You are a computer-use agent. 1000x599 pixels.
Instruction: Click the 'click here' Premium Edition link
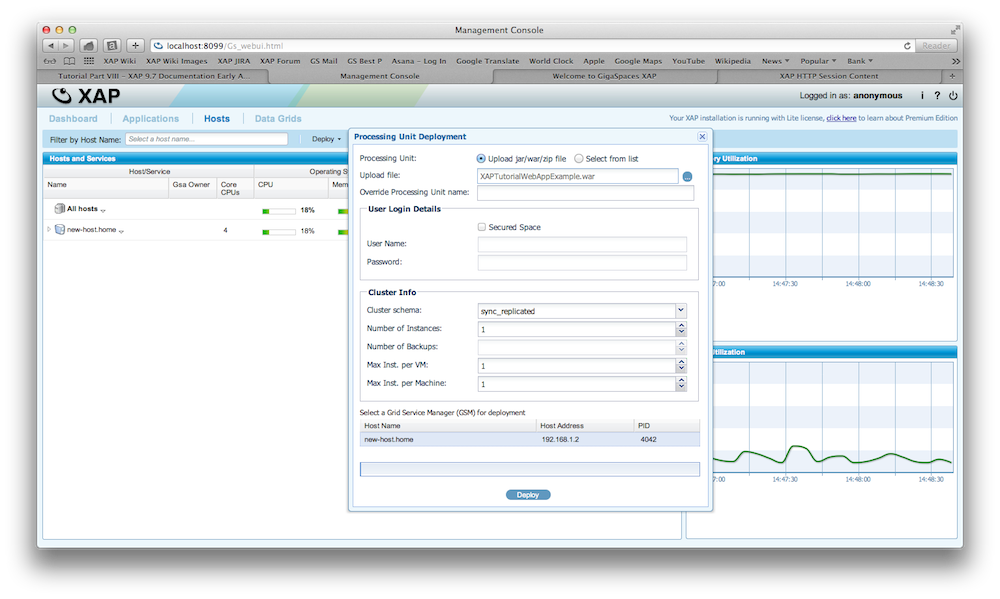[x=841, y=118]
